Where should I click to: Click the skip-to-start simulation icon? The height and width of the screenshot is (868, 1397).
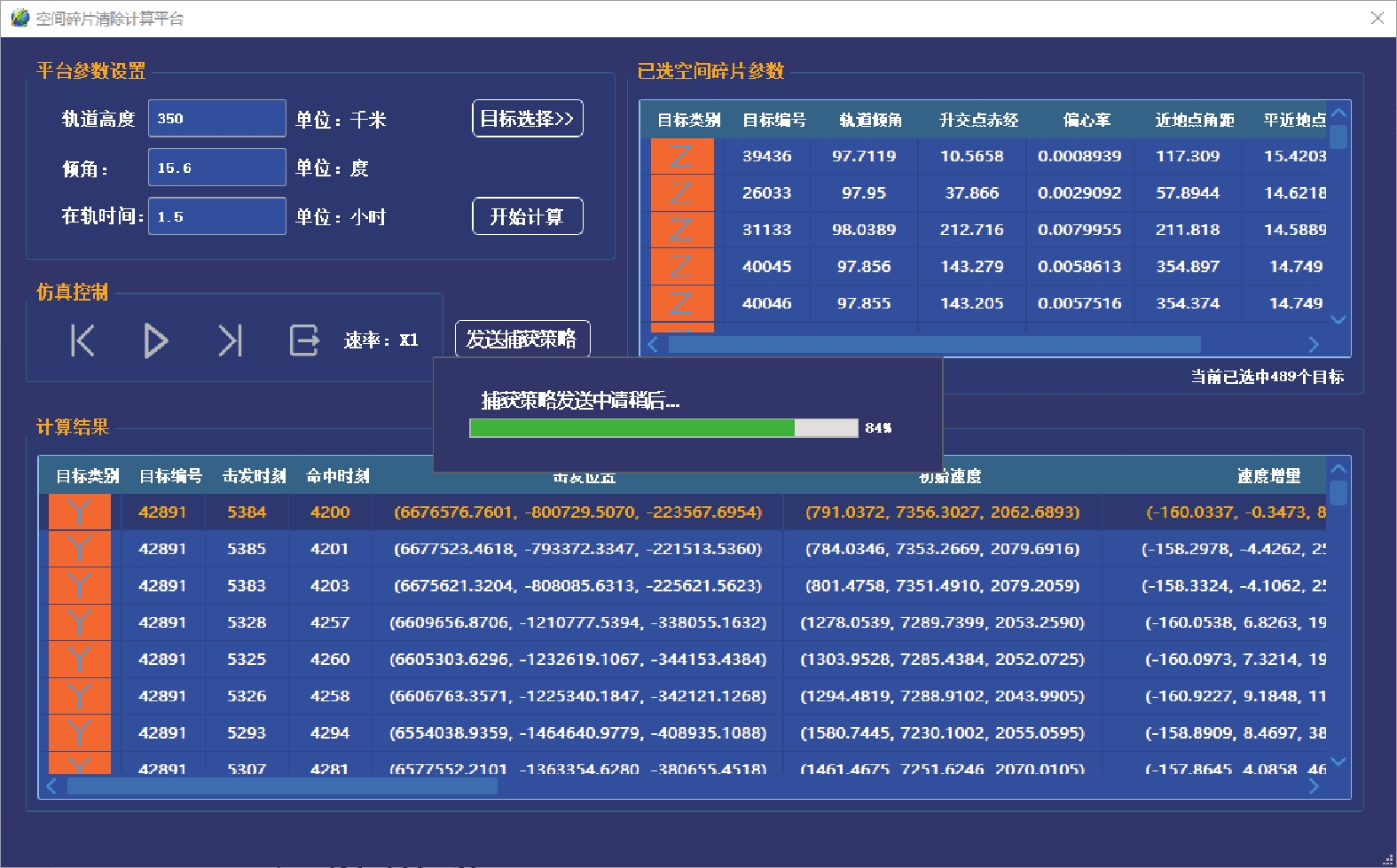click(x=82, y=340)
